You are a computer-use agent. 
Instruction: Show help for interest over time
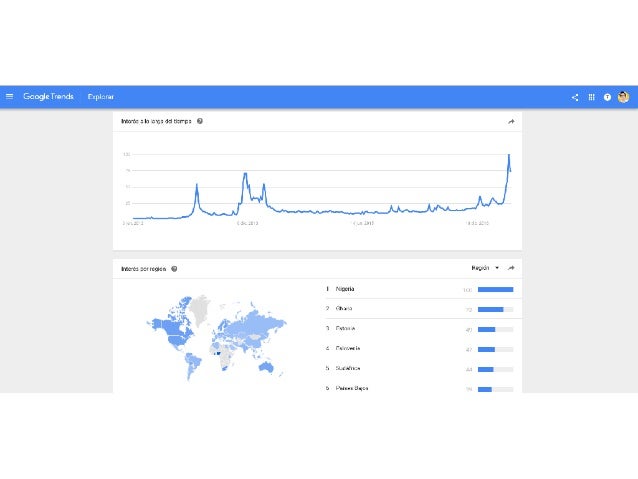pos(200,121)
